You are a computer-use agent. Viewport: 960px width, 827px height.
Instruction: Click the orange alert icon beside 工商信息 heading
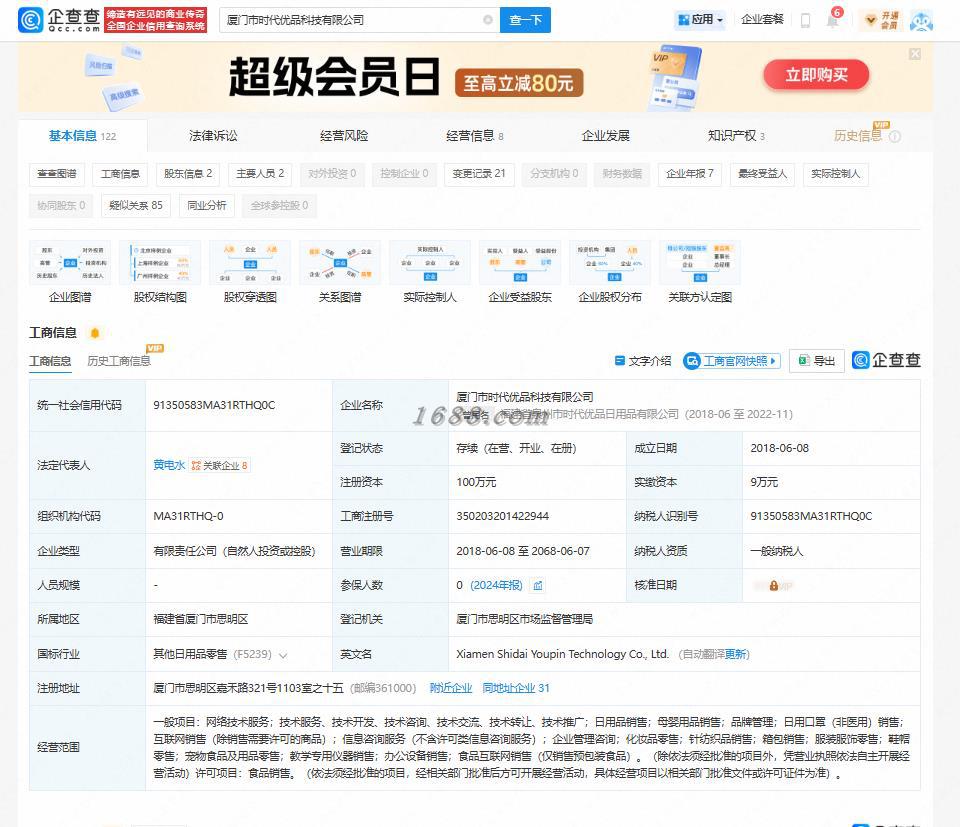click(95, 333)
